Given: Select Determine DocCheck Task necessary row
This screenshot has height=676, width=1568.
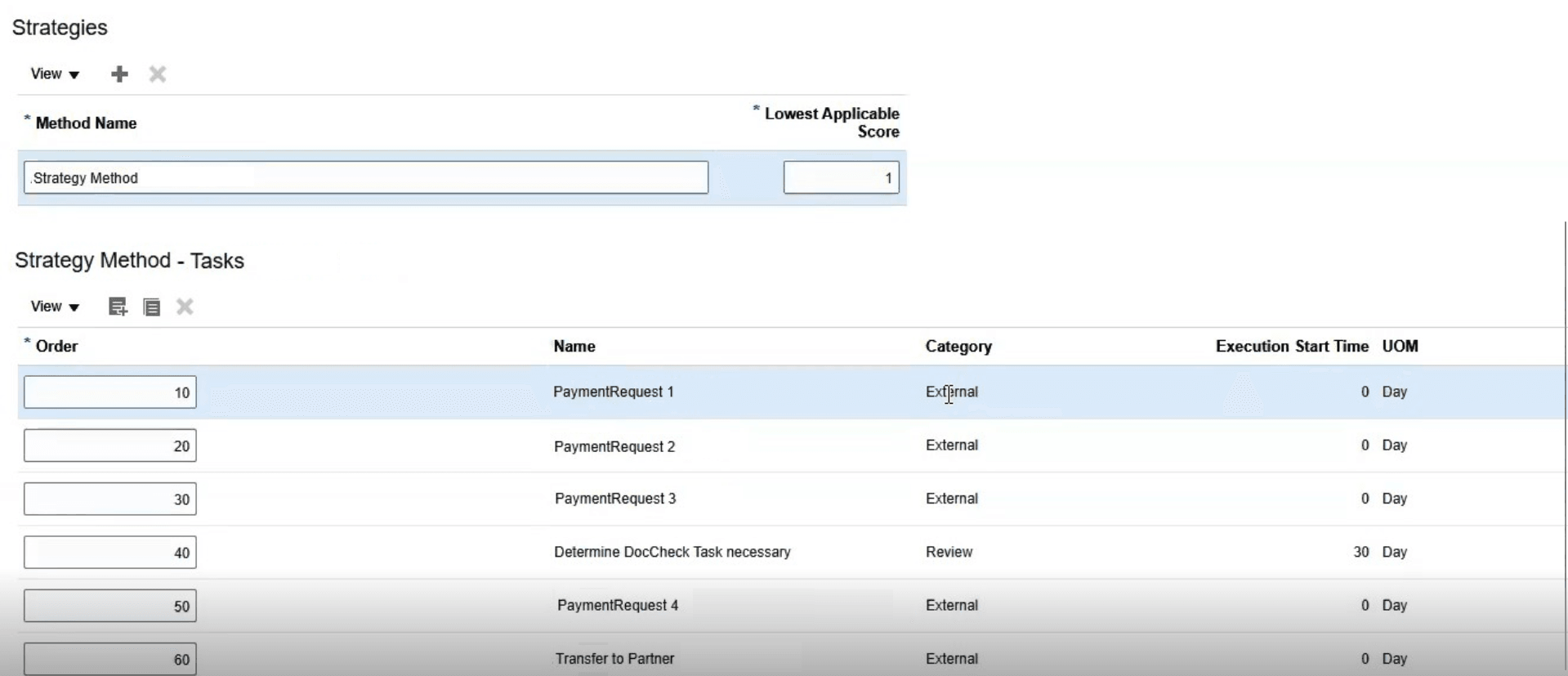Looking at the screenshot, I should 791,553.
